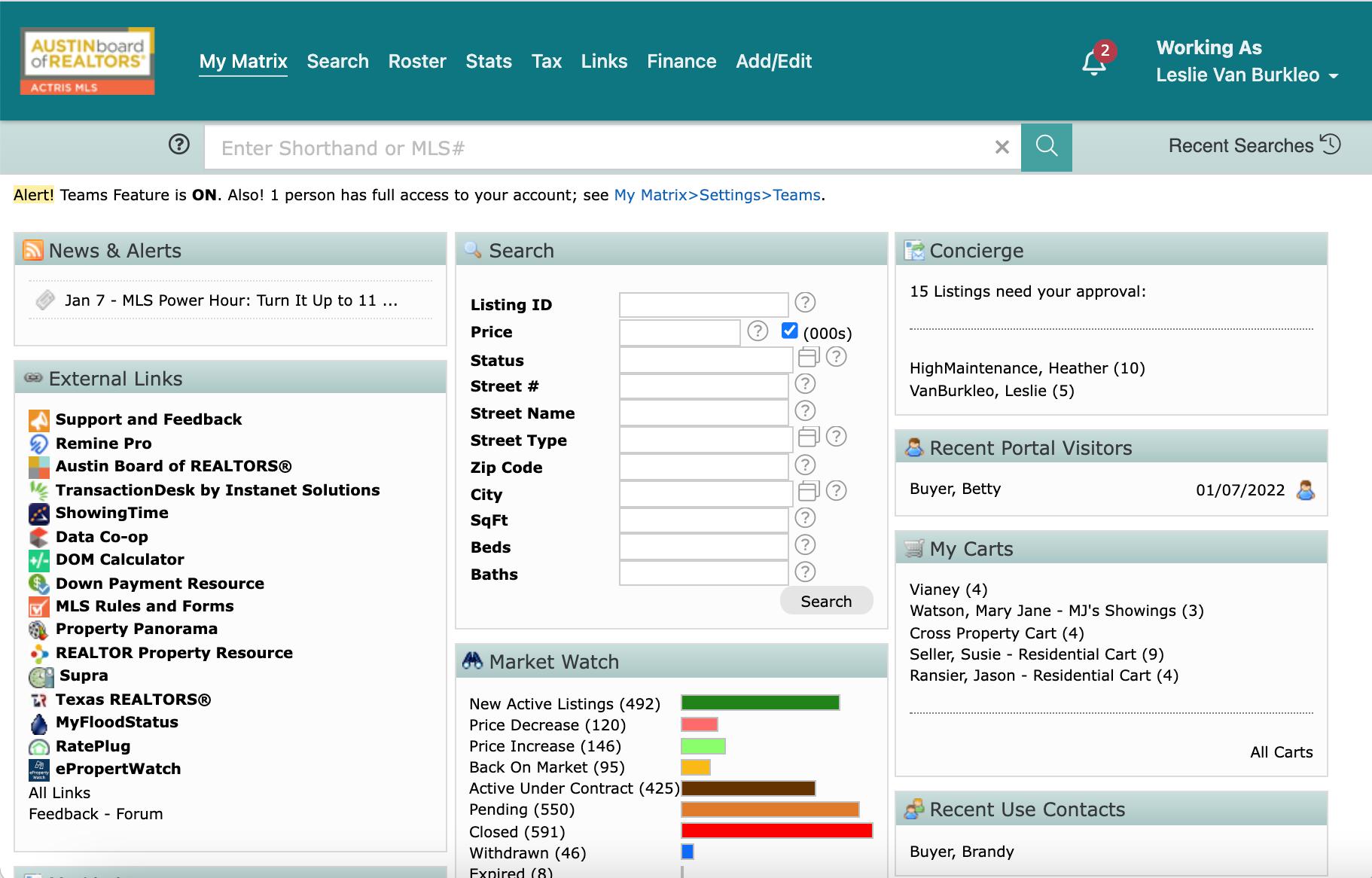Viewport: 1372px width, 878px height.
Task: Open the Stats menu
Action: coord(489,61)
